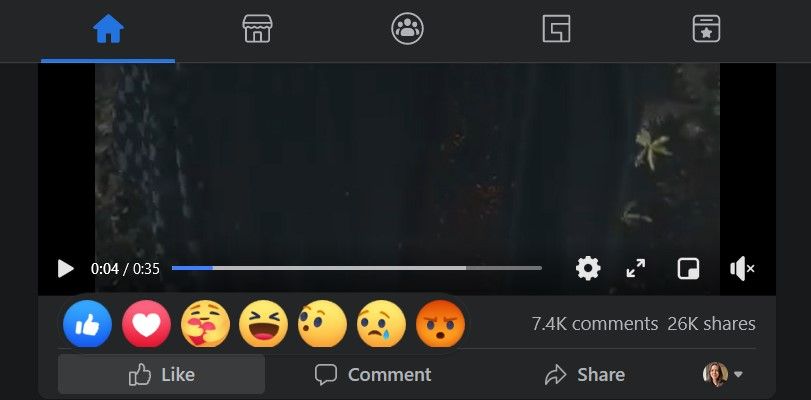811x400 pixels.
Task: Open video settings gear
Action: (588, 269)
